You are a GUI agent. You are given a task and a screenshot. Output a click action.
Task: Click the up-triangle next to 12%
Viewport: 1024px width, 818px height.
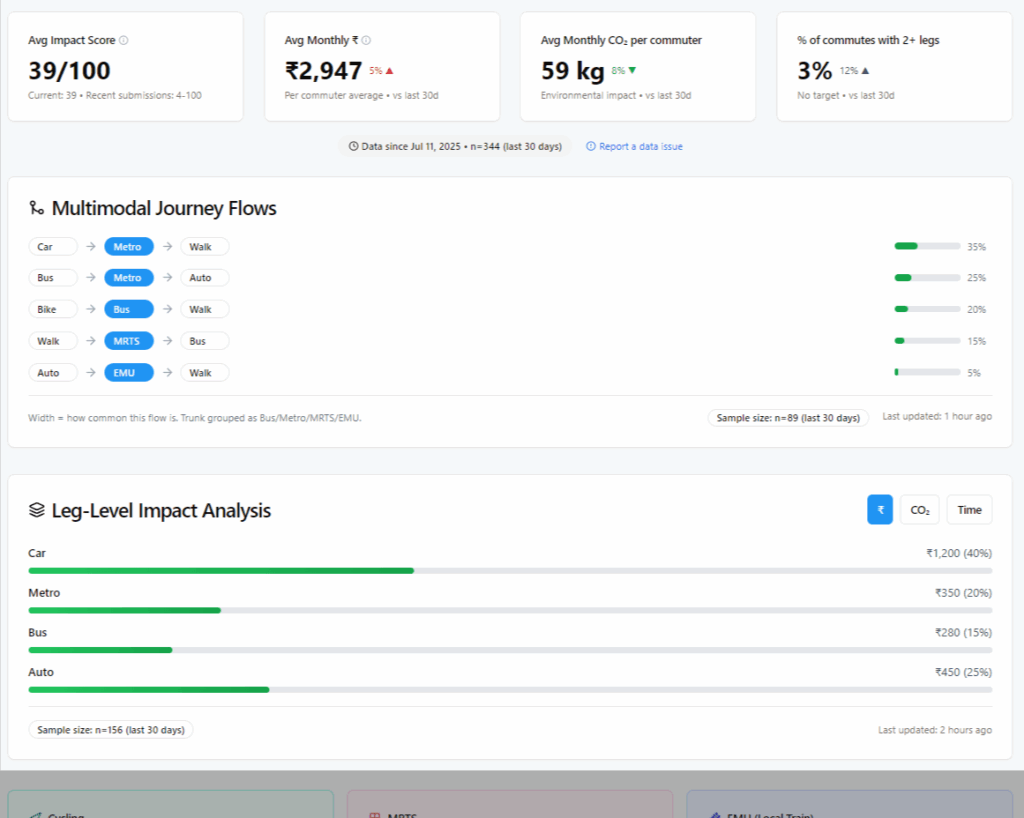865,71
